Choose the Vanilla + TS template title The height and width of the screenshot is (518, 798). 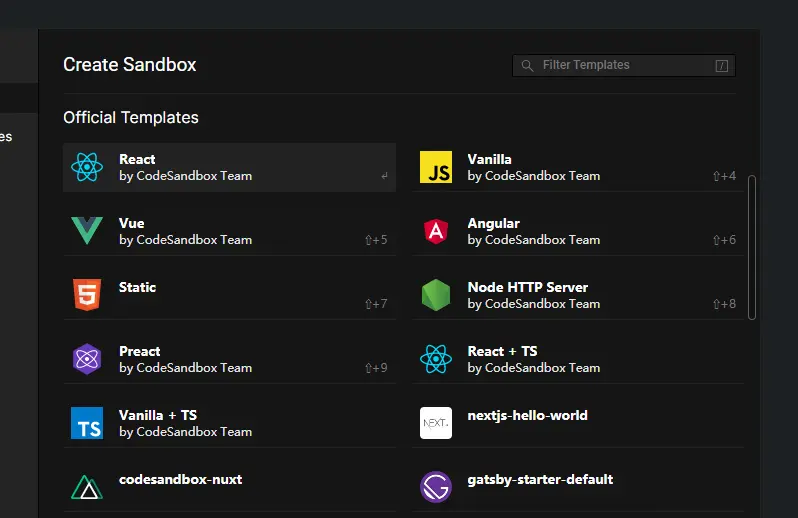pyautogui.click(x=158, y=415)
